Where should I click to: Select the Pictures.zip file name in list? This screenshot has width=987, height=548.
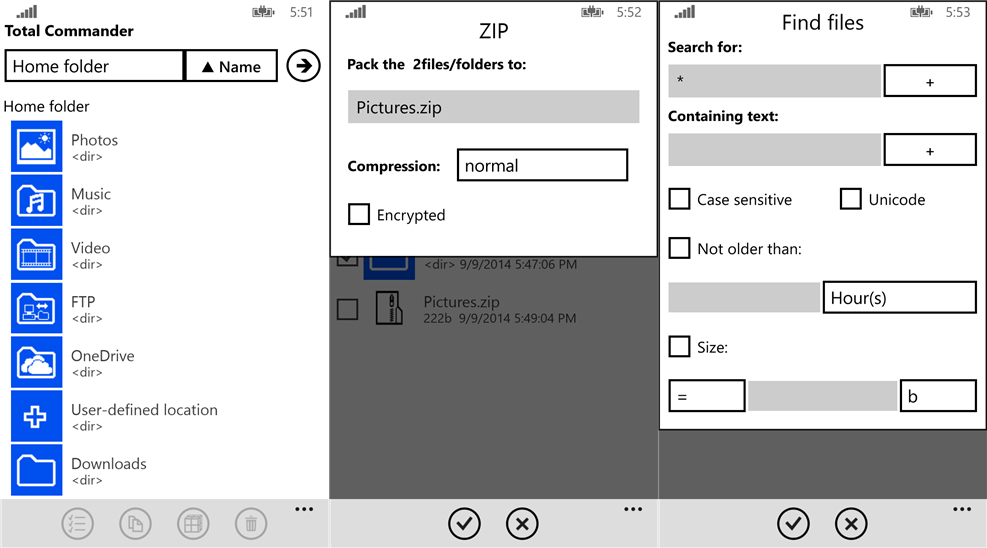point(461,302)
